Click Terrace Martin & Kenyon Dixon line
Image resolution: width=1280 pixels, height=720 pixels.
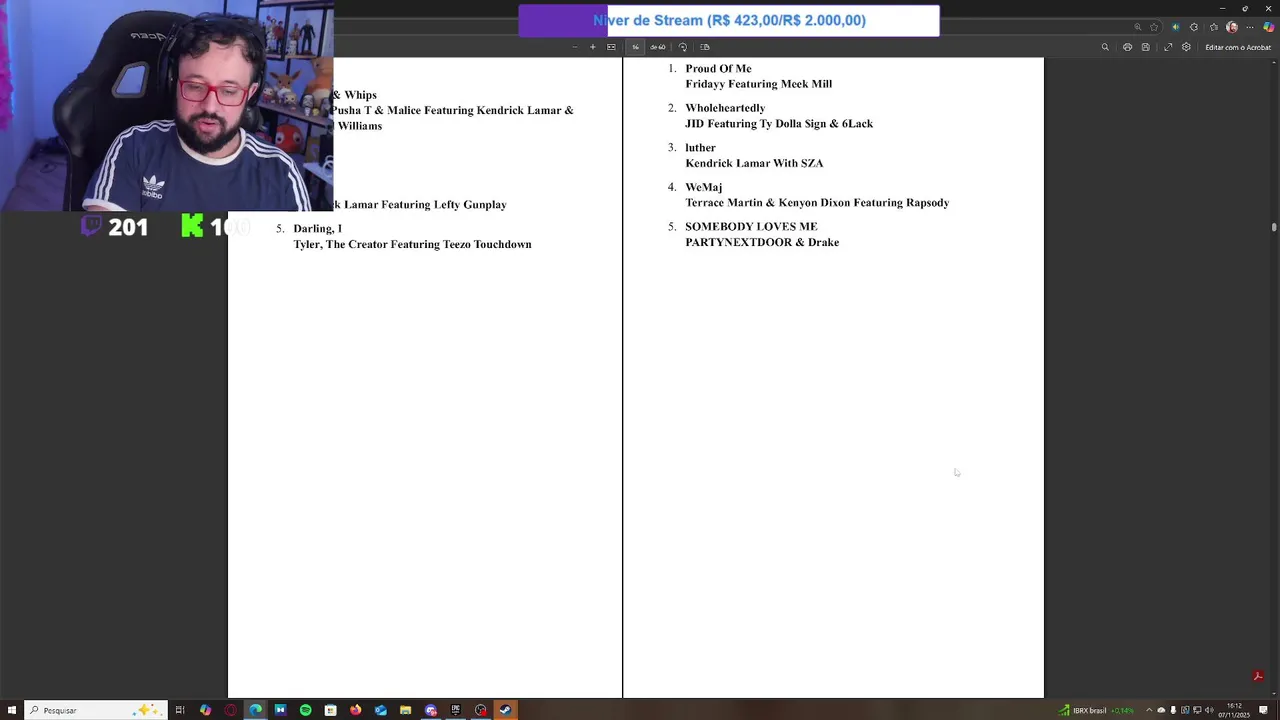(817, 203)
